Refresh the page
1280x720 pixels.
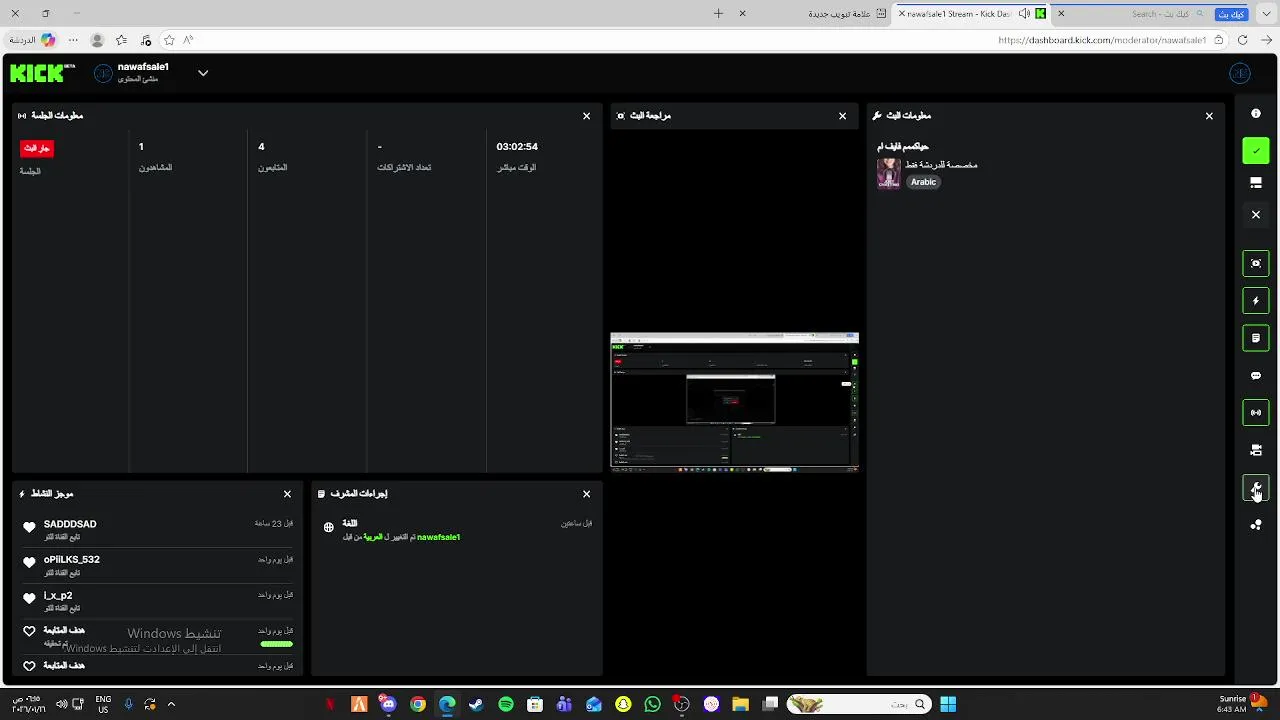point(1243,40)
